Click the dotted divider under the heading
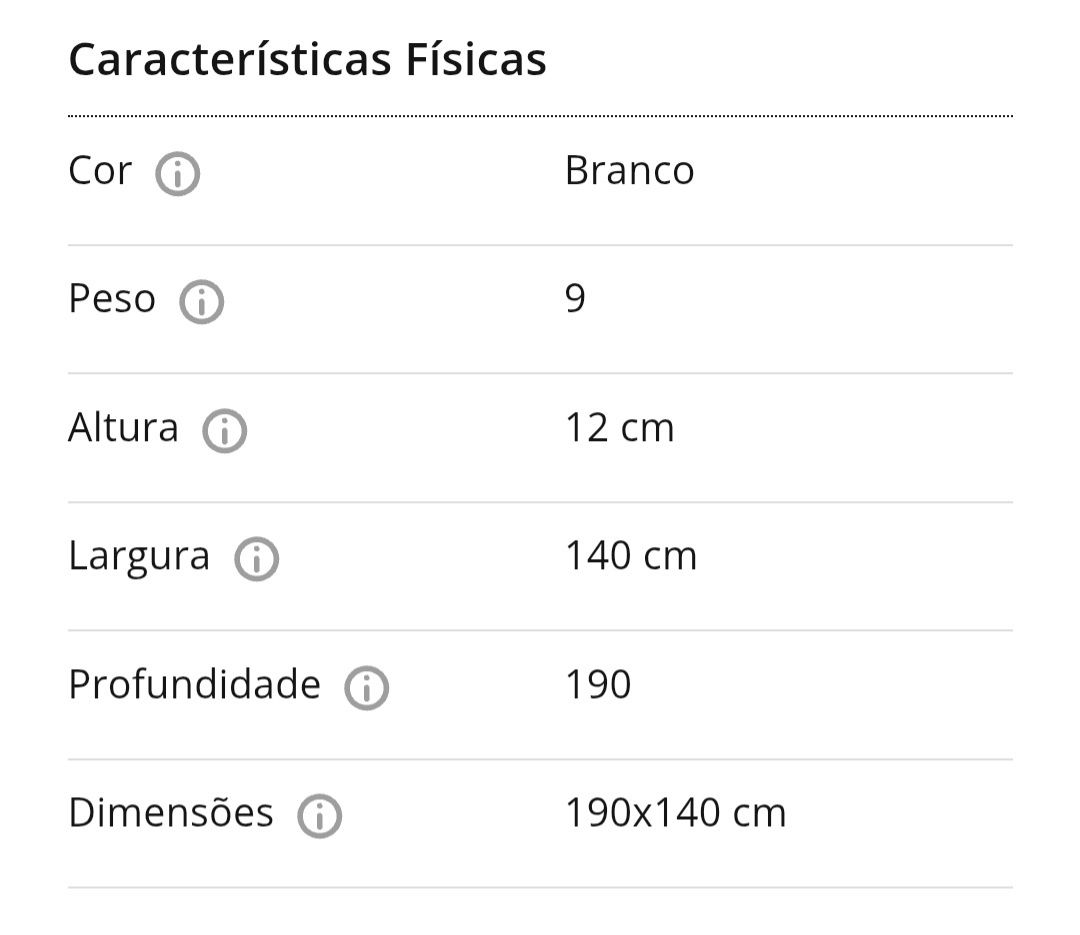This screenshot has height=935, width=1080. tap(540, 116)
